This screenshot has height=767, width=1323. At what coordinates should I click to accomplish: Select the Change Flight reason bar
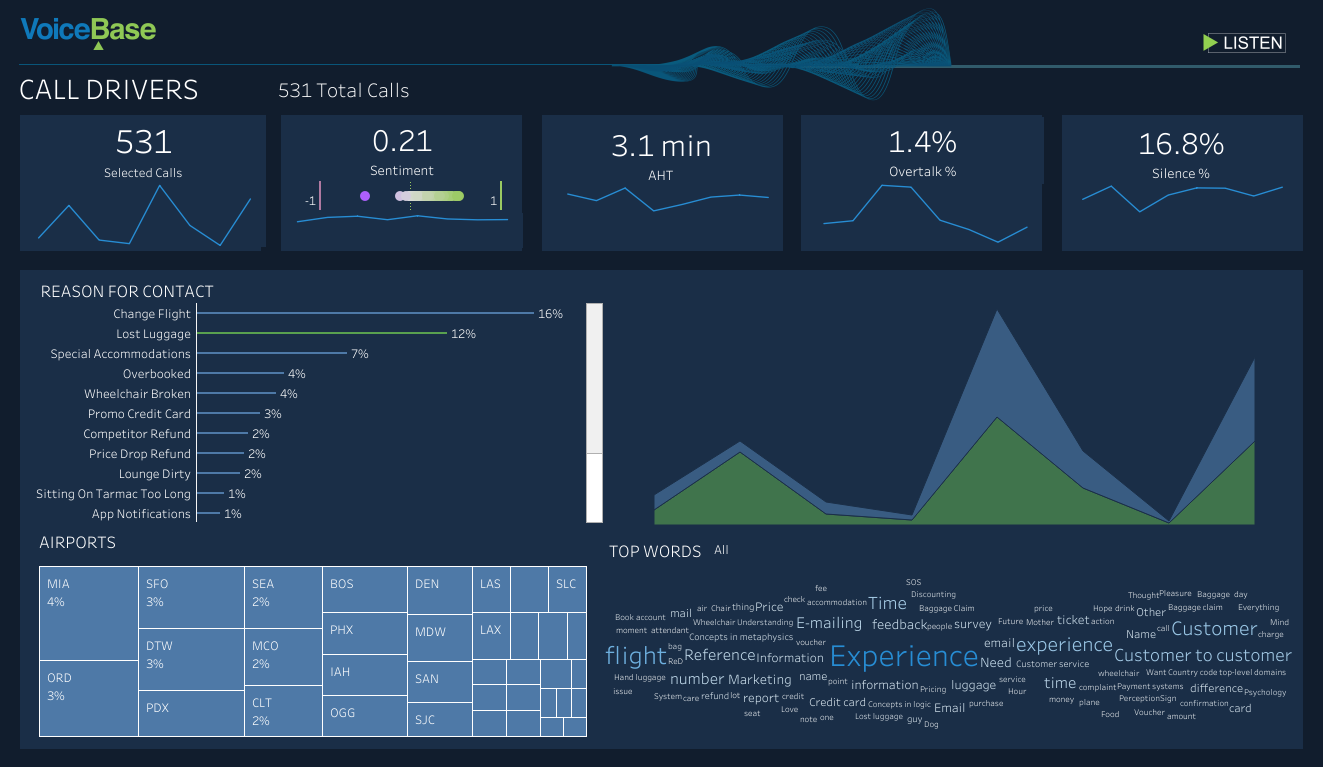pyautogui.click(x=364, y=314)
